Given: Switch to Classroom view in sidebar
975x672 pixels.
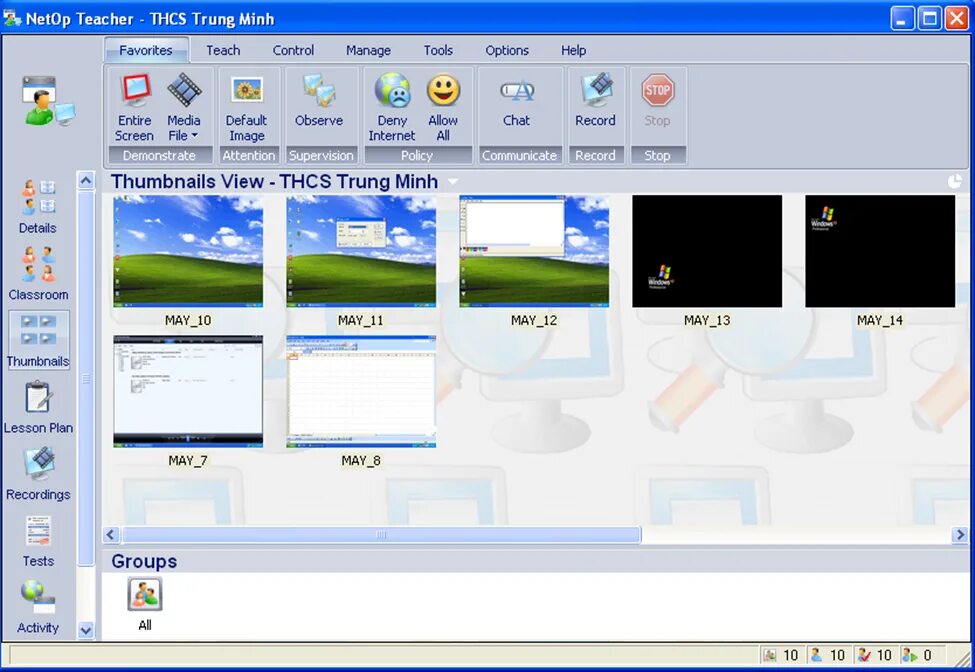Looking at the screenshot, I should tap(38, 274).
